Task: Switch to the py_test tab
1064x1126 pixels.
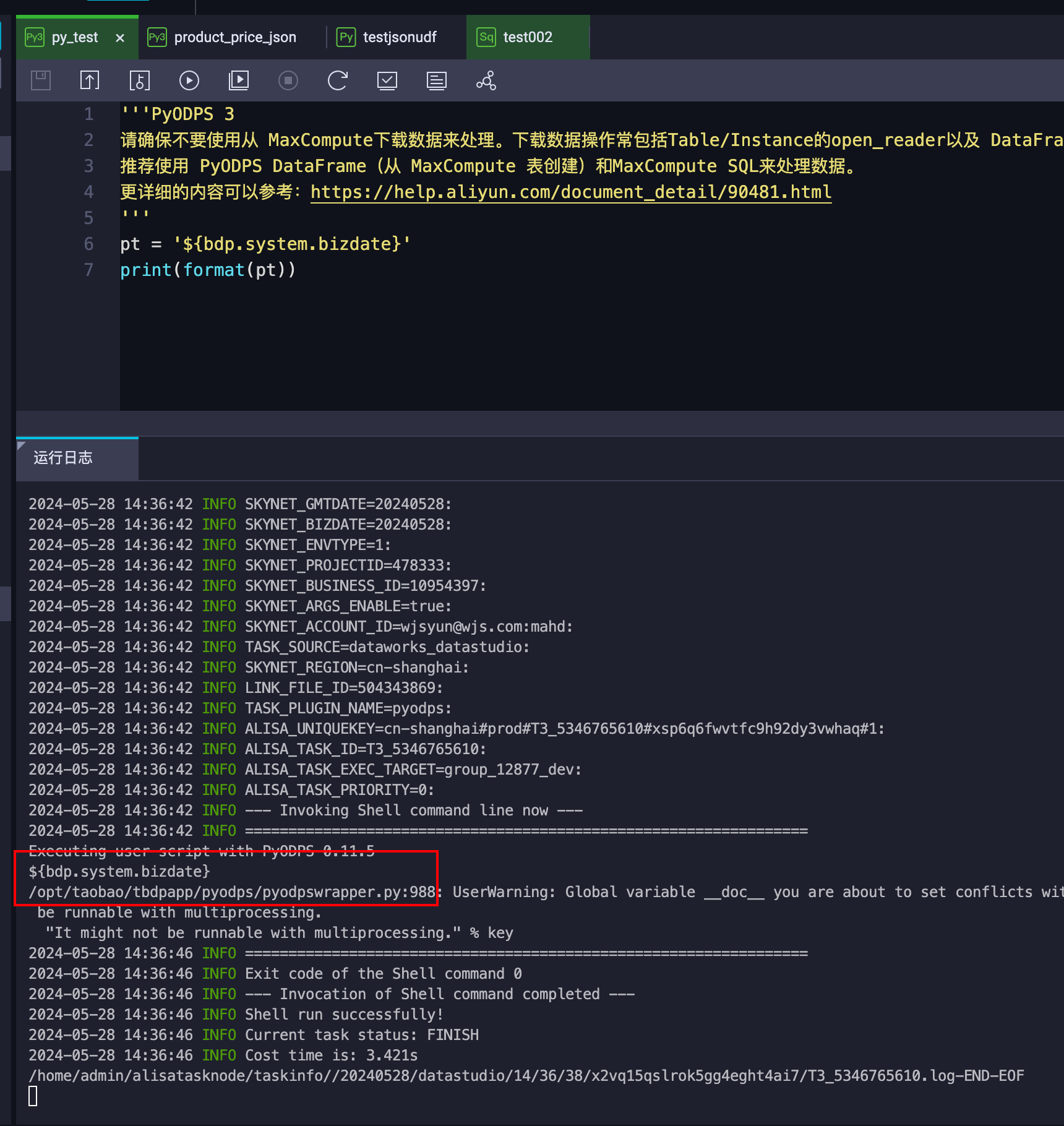Action: [75, 37]
